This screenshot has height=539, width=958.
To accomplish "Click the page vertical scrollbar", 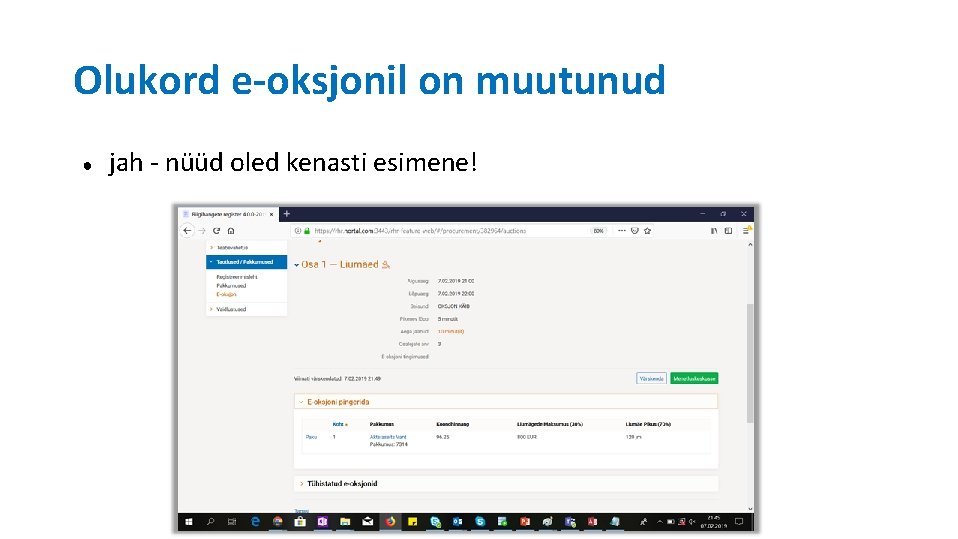I will point(750,363).
